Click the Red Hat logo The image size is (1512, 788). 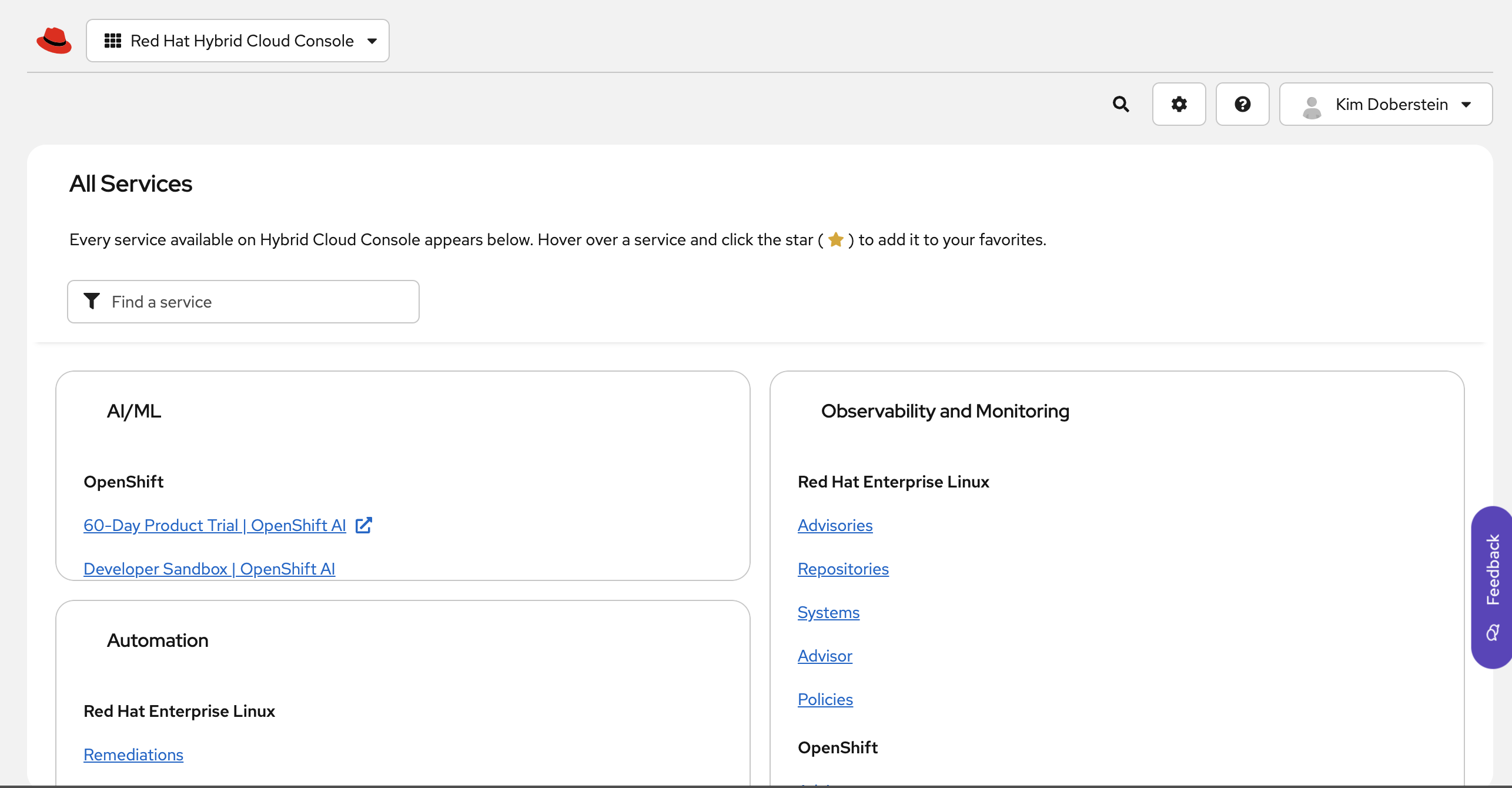[54, 41]
